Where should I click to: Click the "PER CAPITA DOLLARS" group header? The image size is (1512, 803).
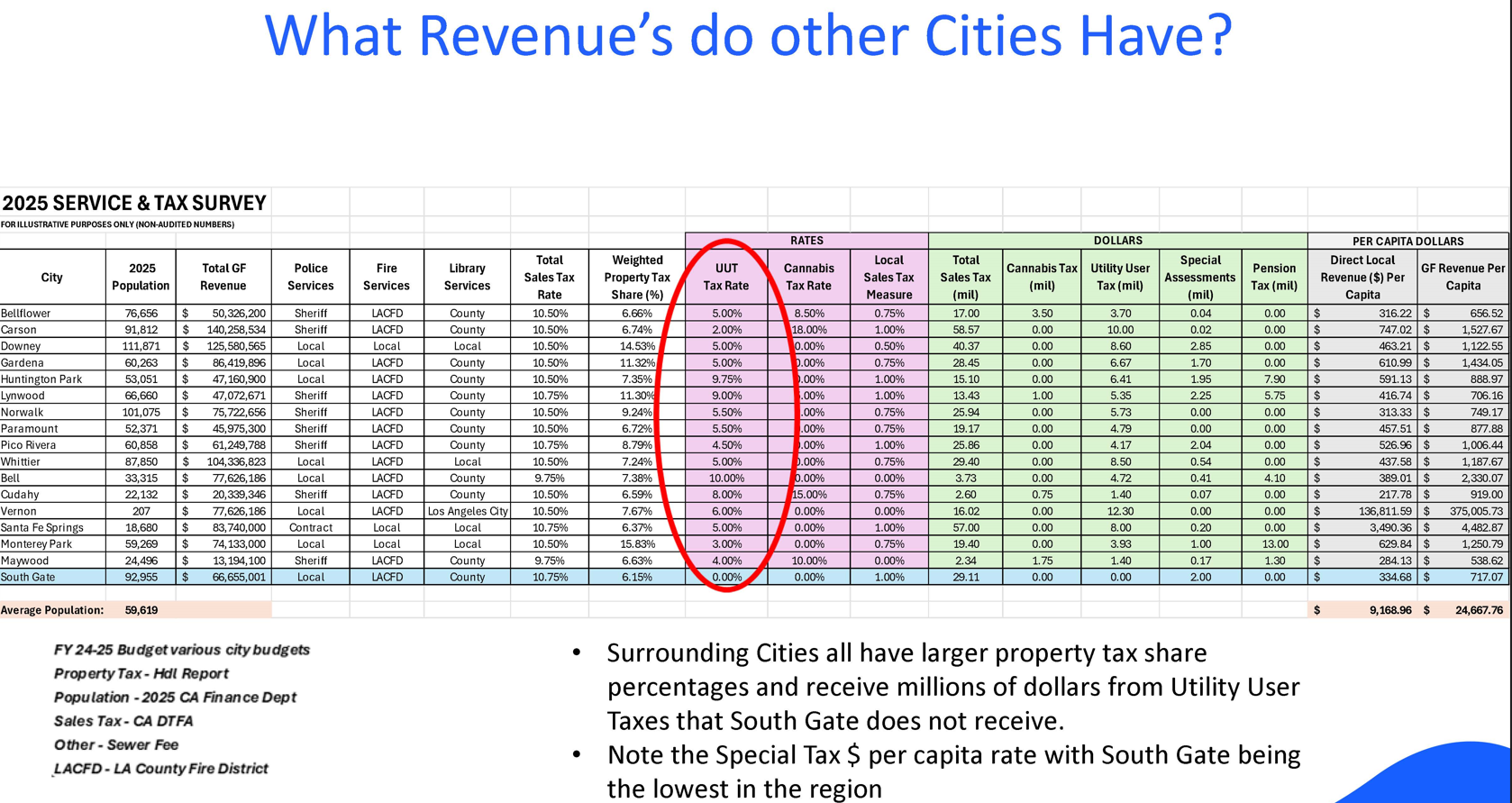point(1407,242)
